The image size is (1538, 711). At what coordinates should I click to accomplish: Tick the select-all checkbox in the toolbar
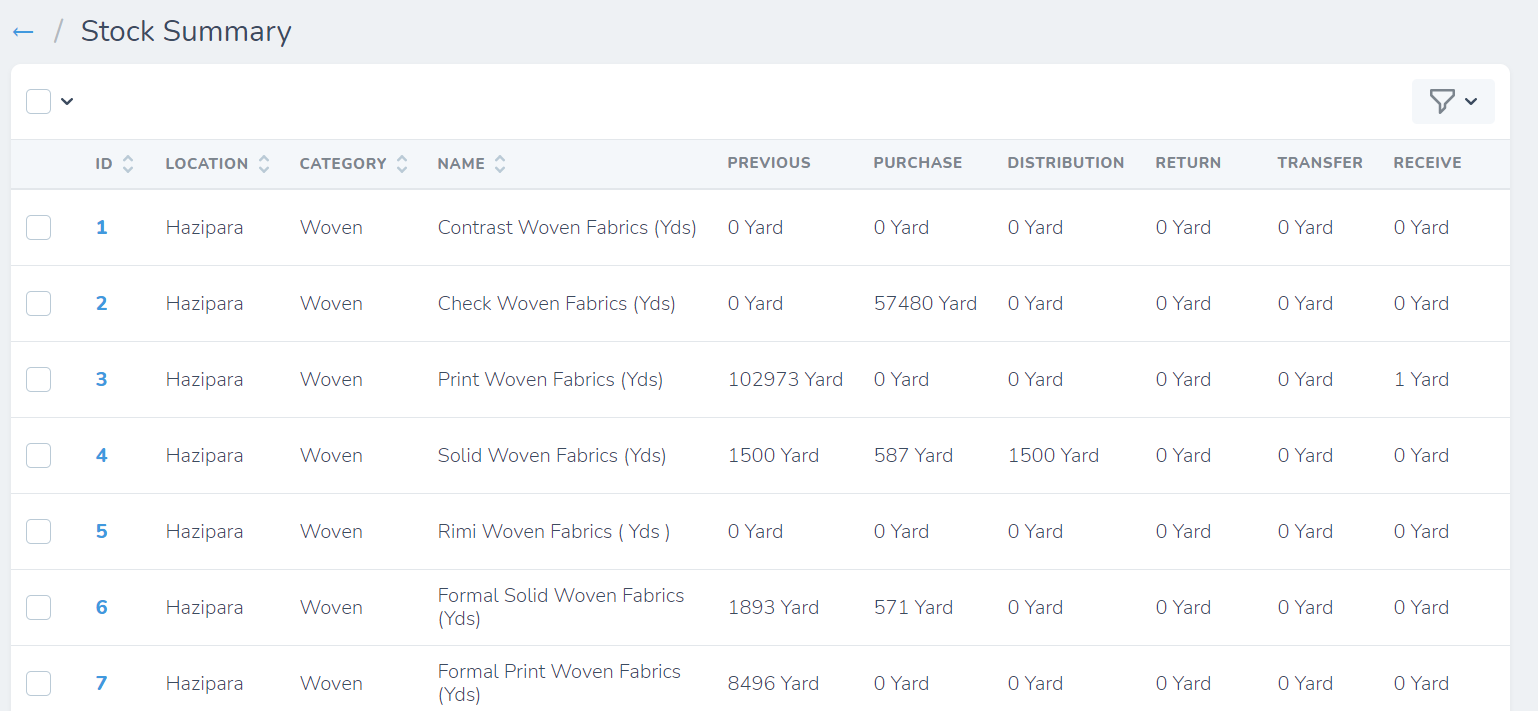pos(39,101)
